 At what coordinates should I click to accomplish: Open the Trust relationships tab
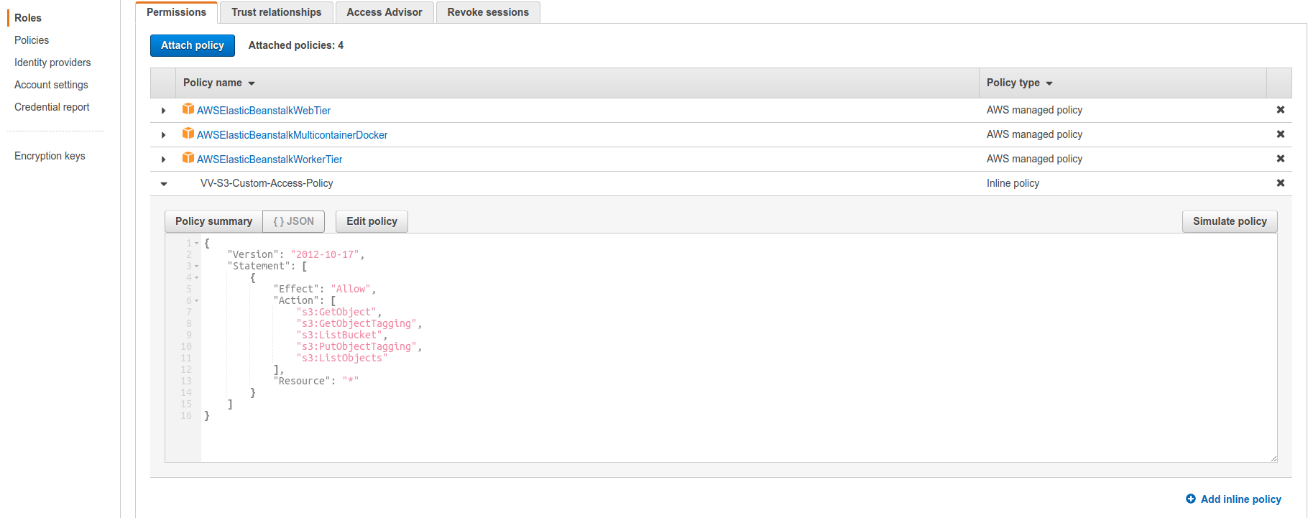pyautogui.click(x=276, y=12)
